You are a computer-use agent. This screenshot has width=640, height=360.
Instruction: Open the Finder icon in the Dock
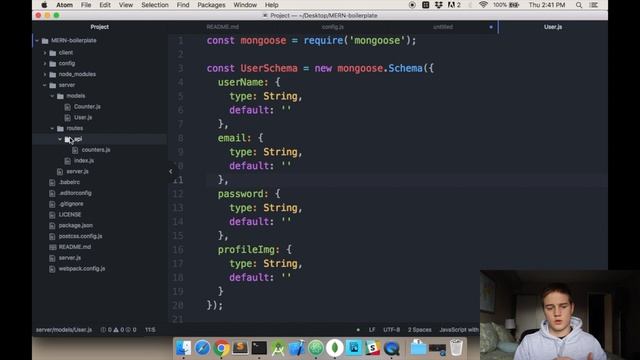pyautogui.click(x=183, y=348)
